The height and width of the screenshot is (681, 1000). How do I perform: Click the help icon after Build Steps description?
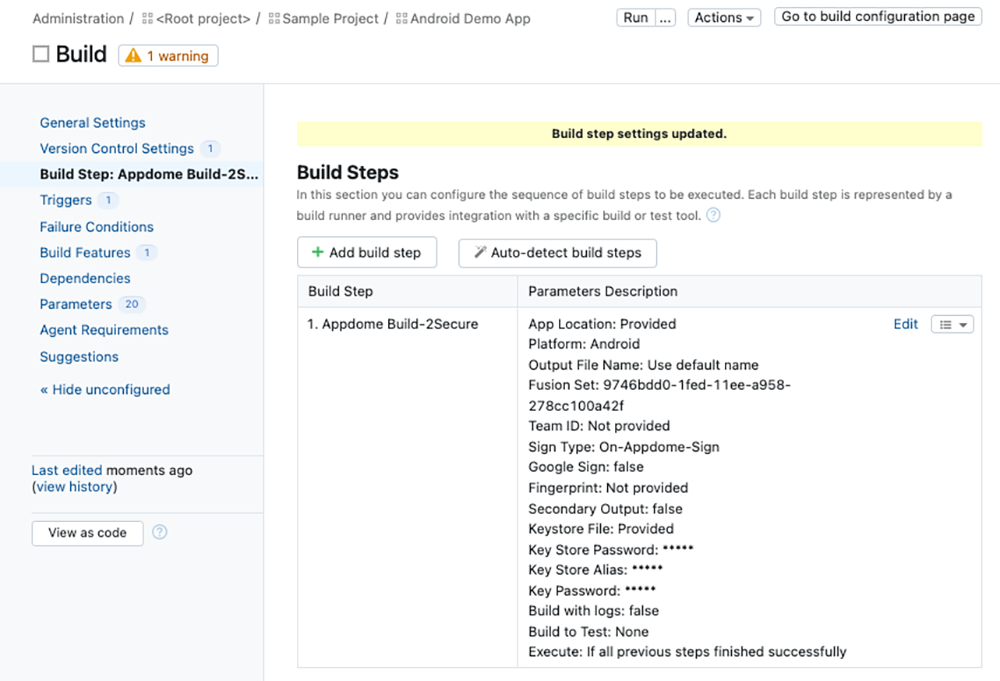713,215
